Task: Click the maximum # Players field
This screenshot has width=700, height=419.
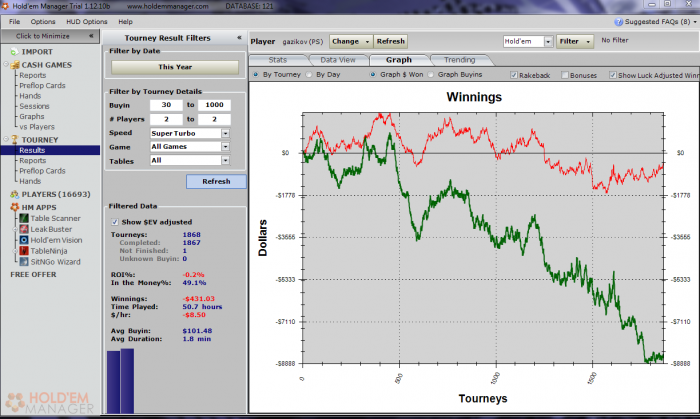Action: point(214,119)
